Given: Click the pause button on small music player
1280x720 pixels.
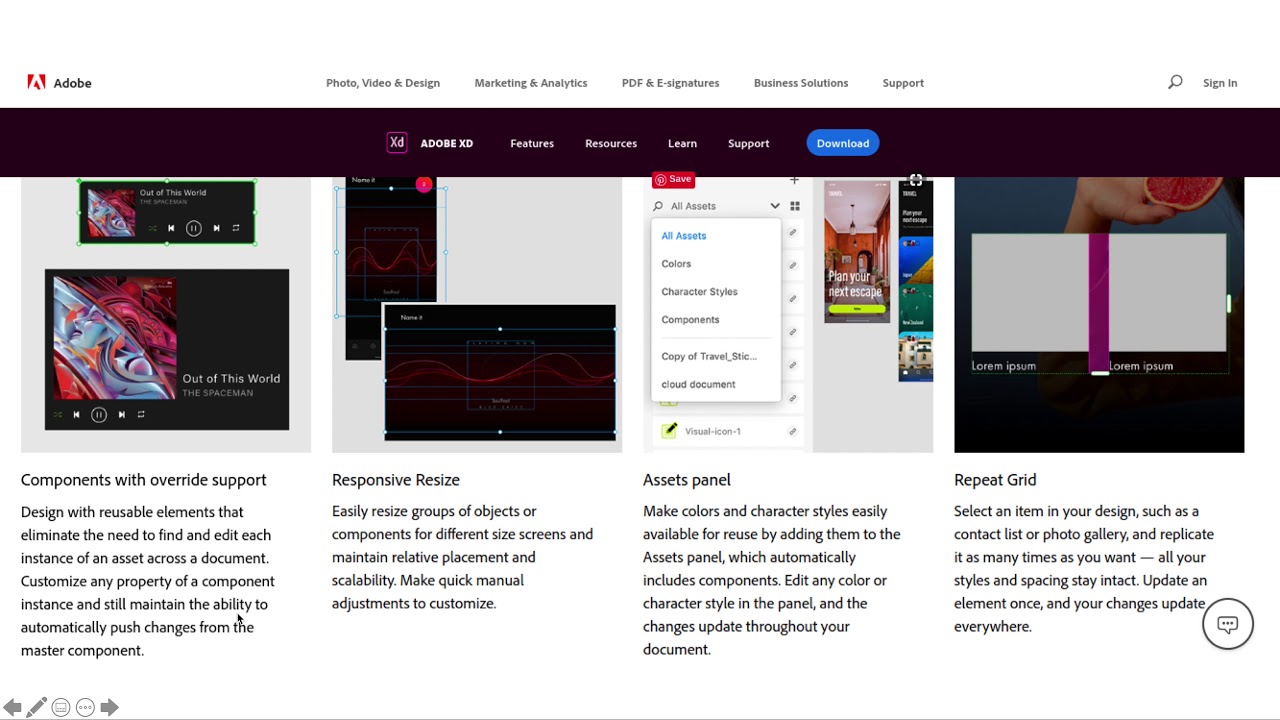Looking at the screenshot, I should 194,228.
